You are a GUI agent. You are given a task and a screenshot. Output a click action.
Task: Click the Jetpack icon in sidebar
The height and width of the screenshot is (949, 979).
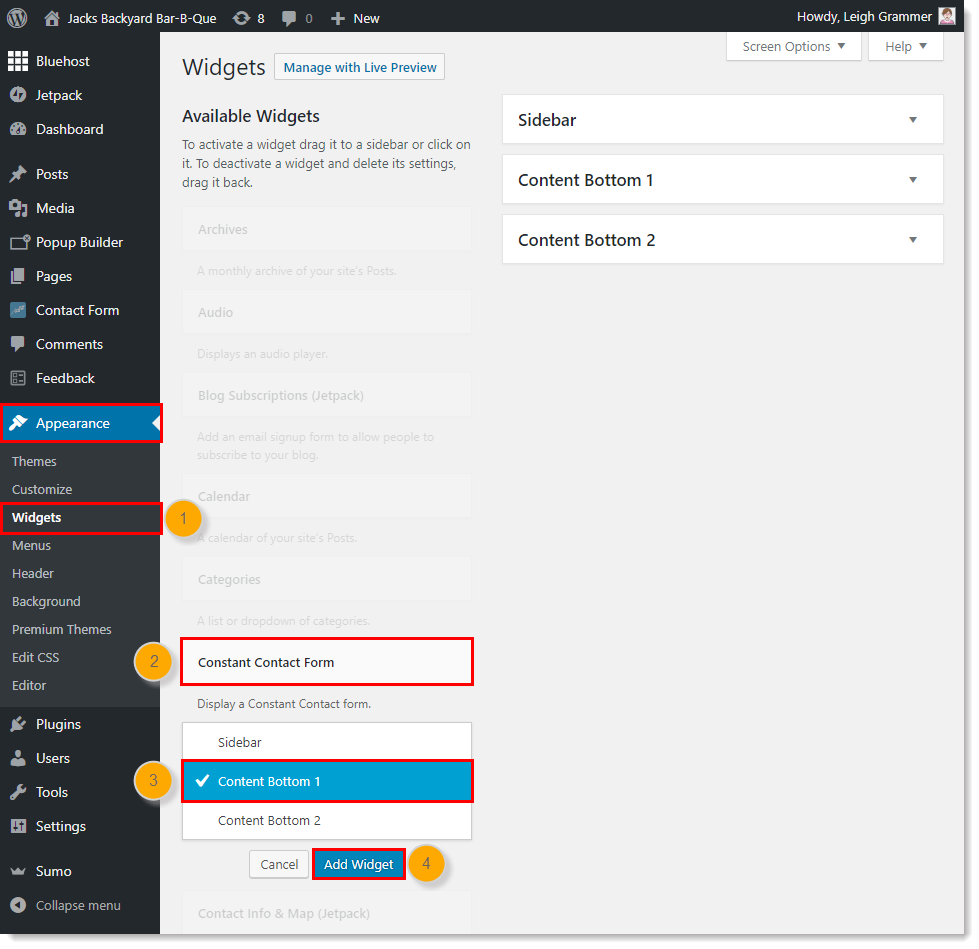(18, 95)
